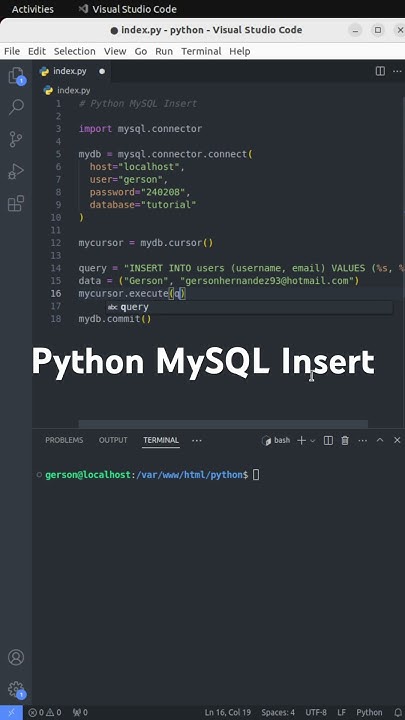Viewport: 405px width, 720px height.
Task: Open the Accounts menu icon
Action: click(16, 657)
